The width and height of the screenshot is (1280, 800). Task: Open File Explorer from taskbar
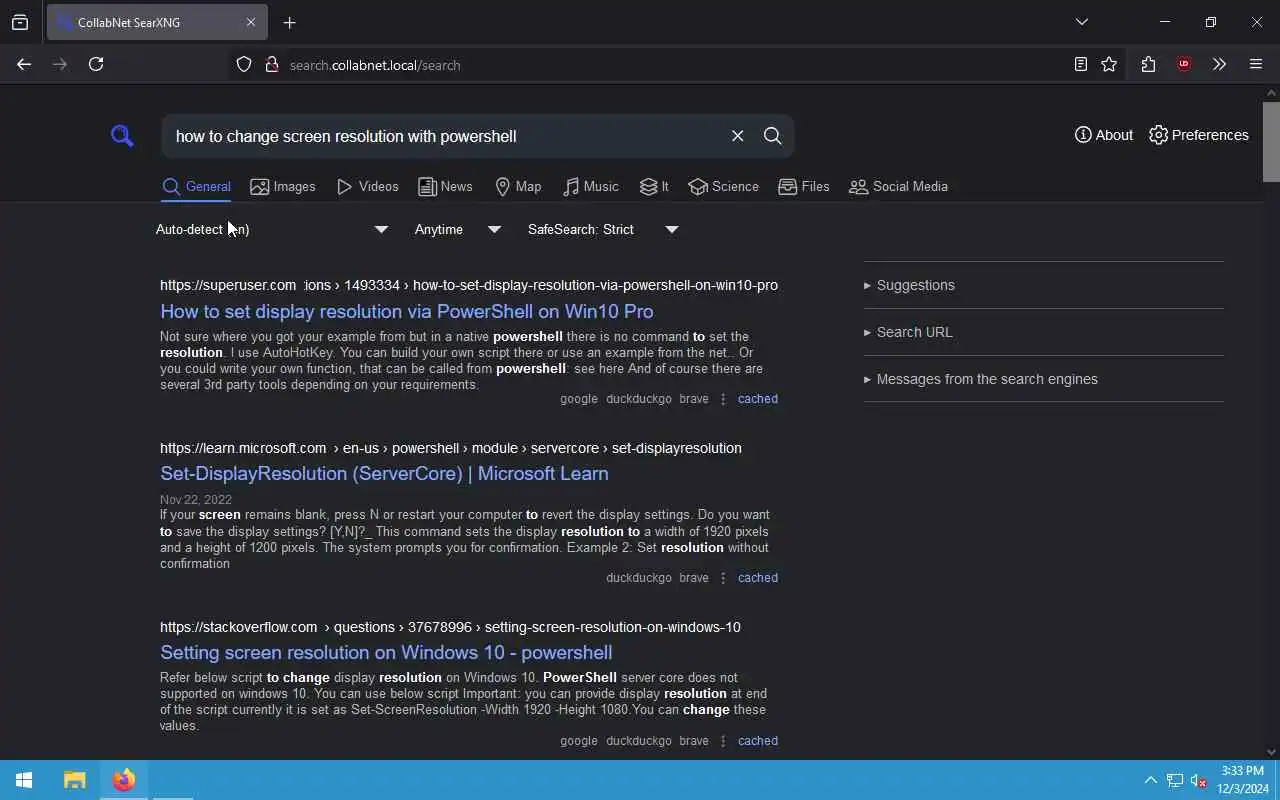click(x=74, y=780)
